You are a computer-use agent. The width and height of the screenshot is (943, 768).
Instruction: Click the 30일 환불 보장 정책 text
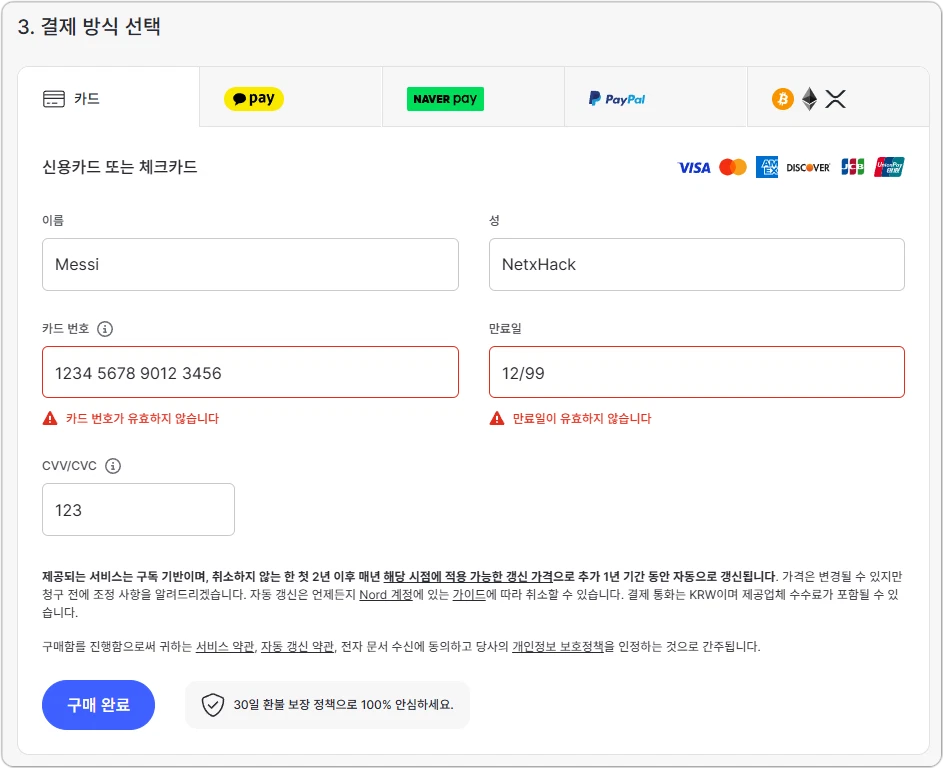tap(343, 705)
